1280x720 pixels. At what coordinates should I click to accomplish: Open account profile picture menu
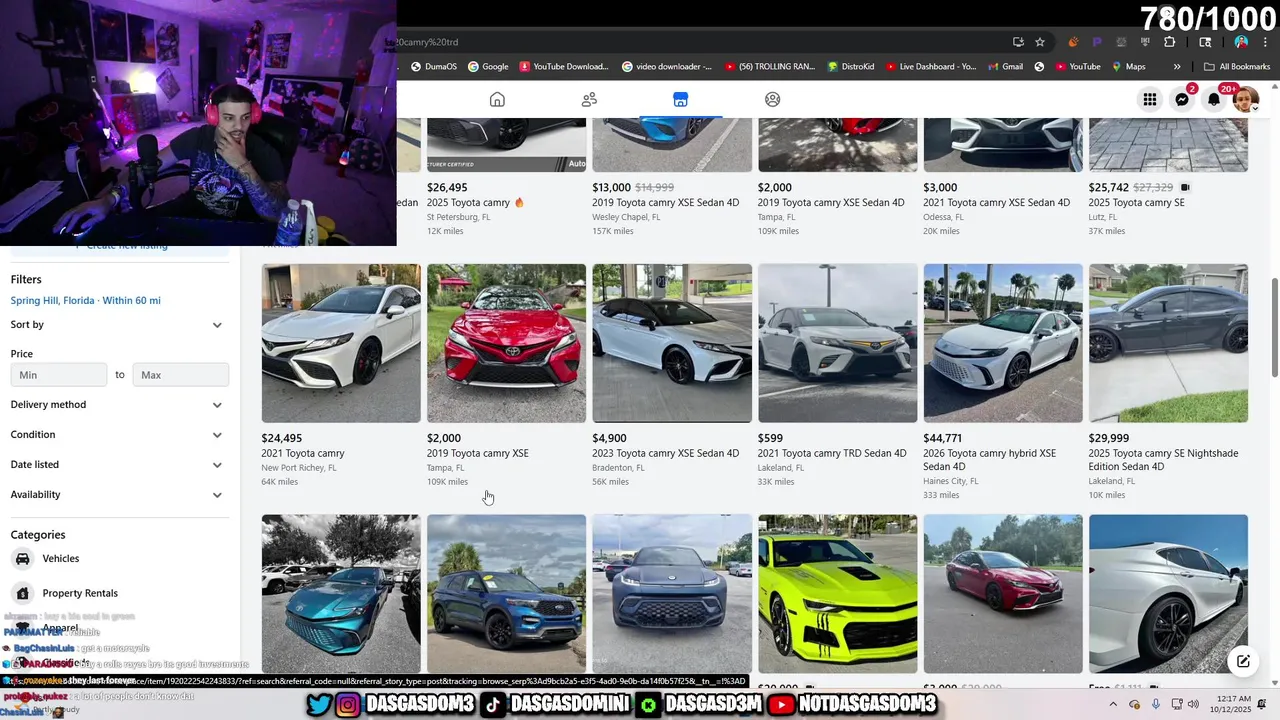(x=1245, y=99)
